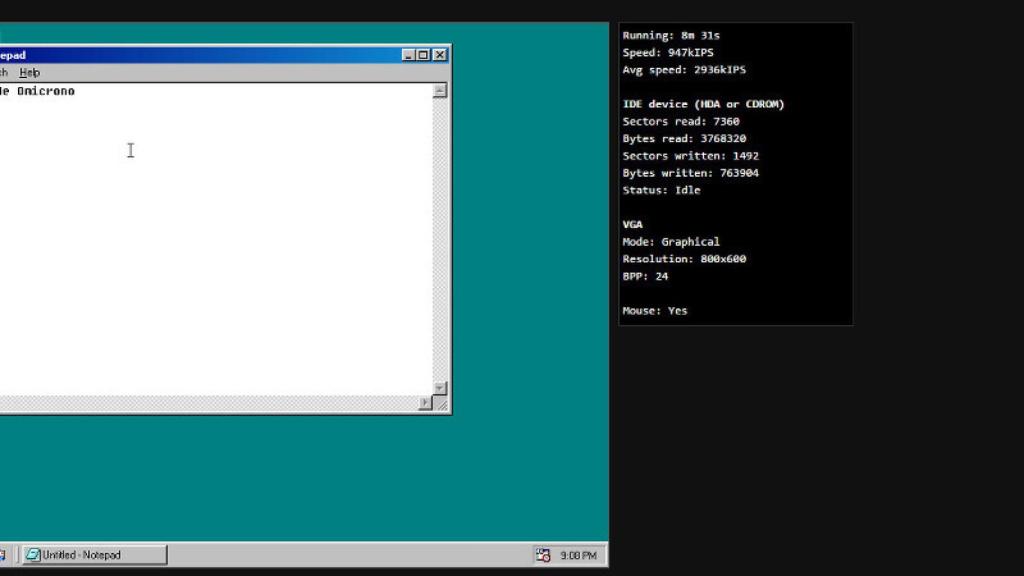Click the Task Scheduler system tray icon
The image size is (1024, 576).
coord(543,555)
